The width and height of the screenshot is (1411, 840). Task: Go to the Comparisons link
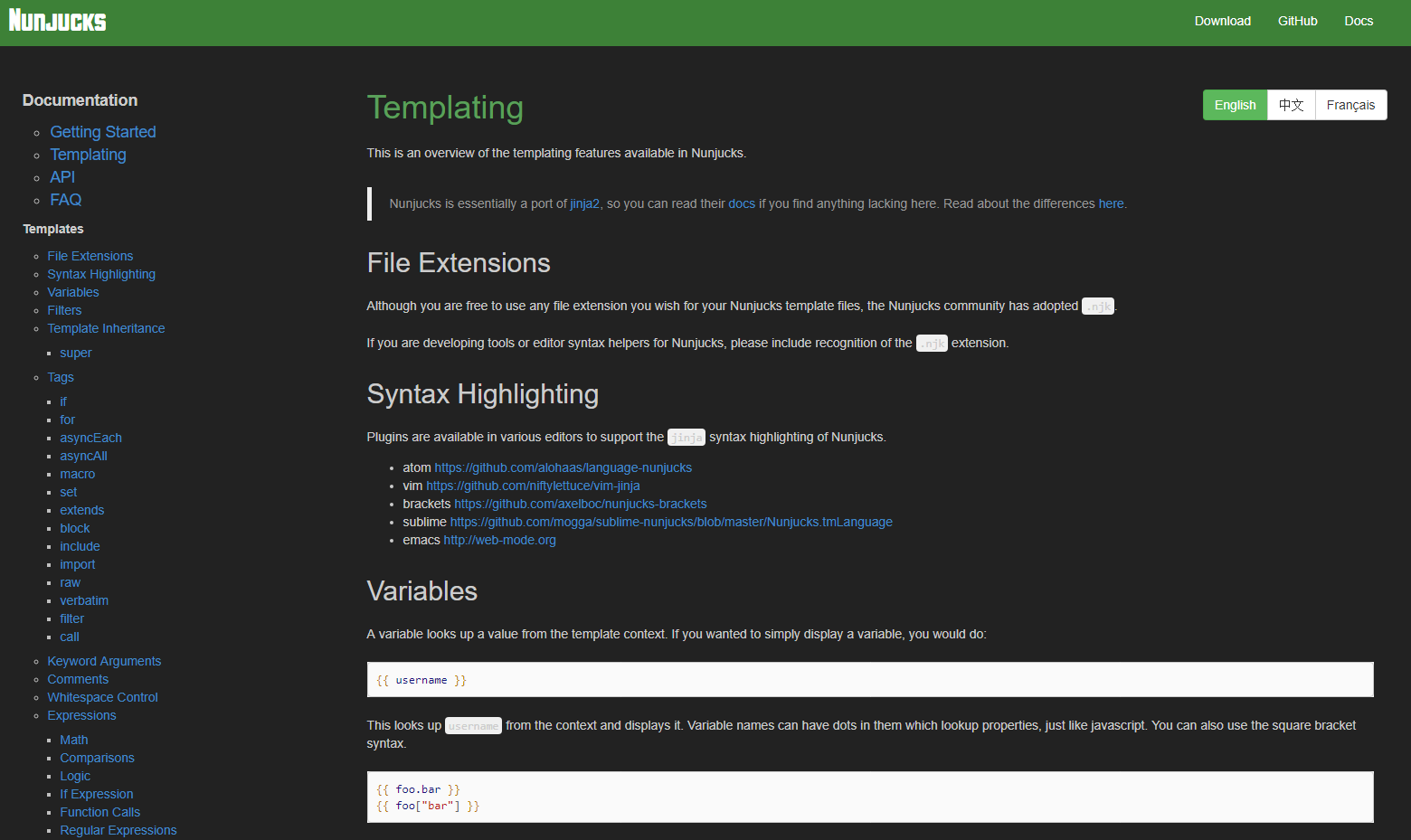97,758
